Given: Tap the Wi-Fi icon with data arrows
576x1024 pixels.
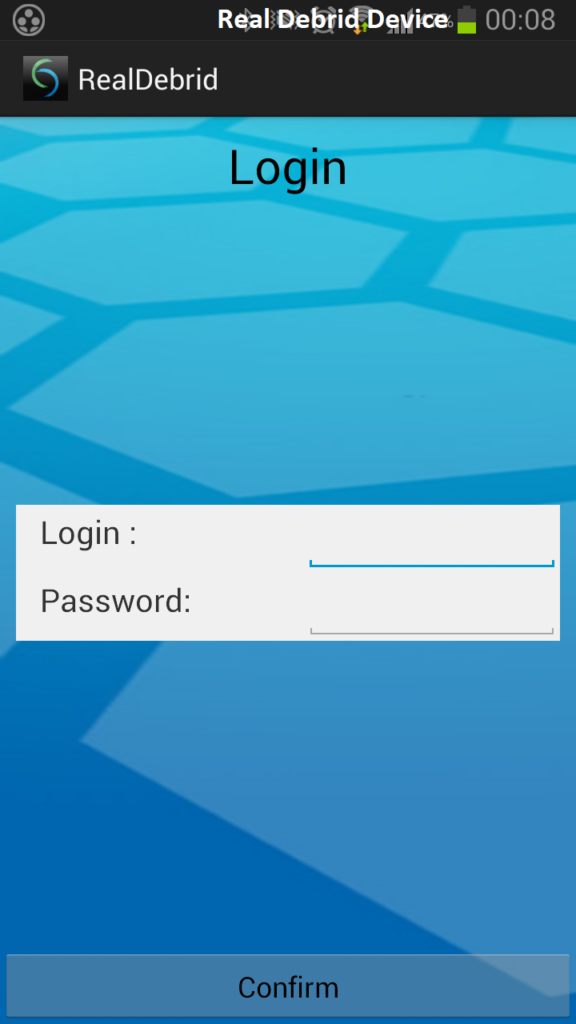Looking at the screenshot, I should click(x=360, y=20).
